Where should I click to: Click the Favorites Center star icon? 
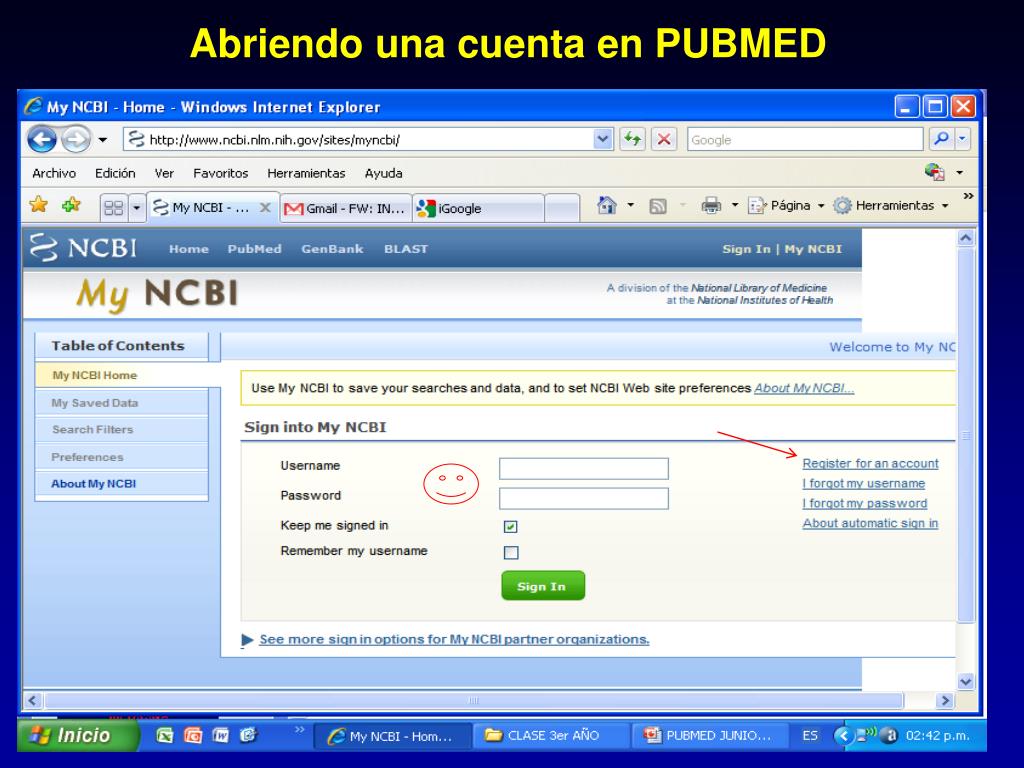(x=39, y=205)
